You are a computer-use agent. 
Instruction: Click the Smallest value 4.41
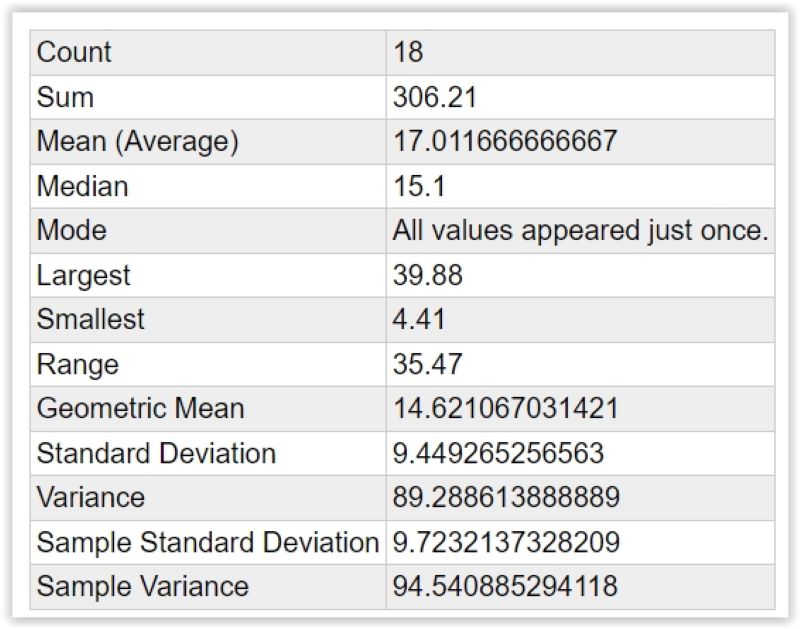pos(419,319)
